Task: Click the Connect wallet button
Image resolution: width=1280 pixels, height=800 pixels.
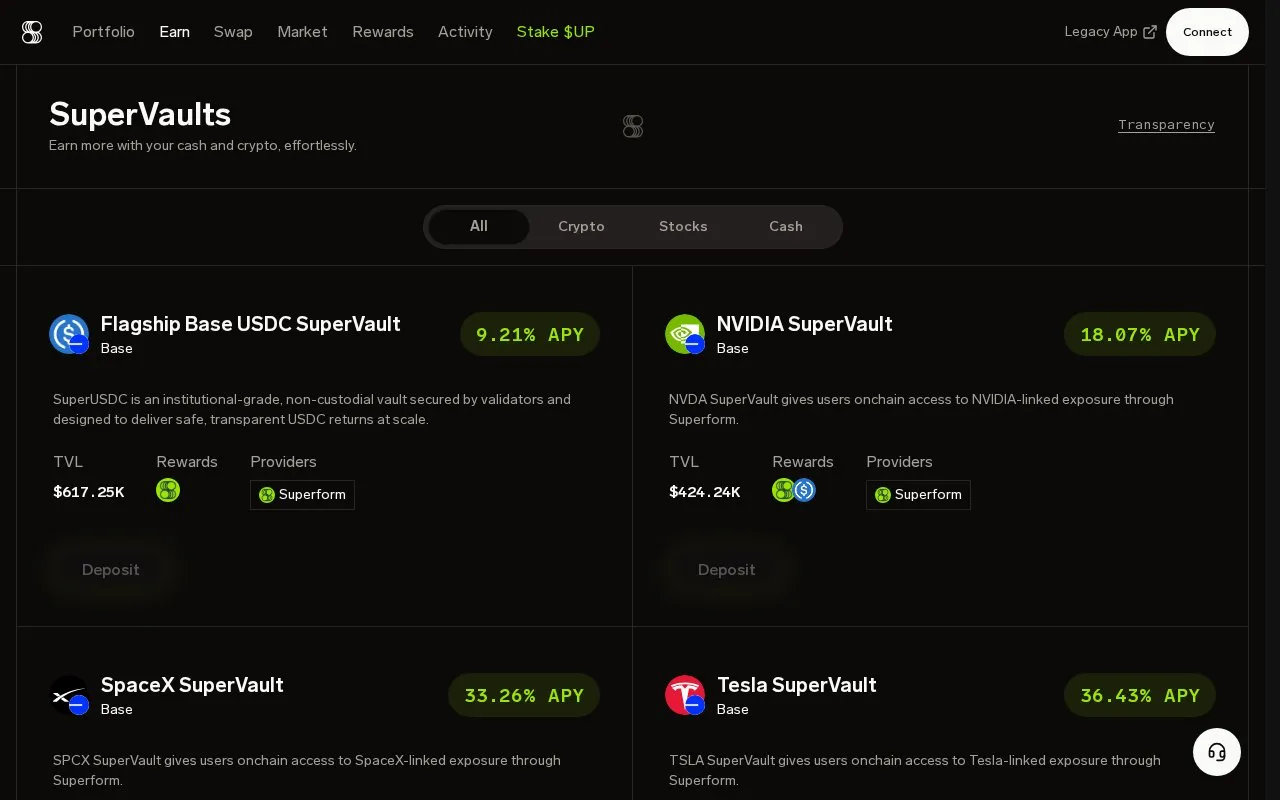Action: [1207, 32]
